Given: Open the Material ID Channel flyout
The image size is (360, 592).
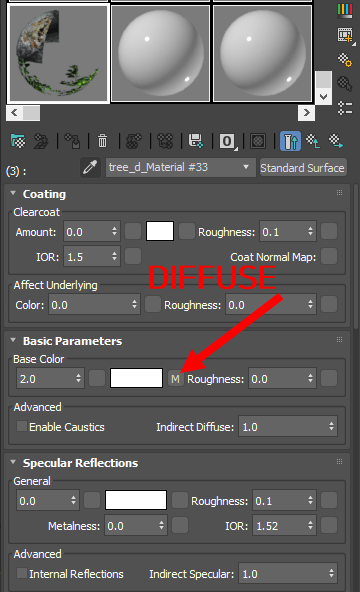Looking at the screenshot, I should tap(227, 142).
